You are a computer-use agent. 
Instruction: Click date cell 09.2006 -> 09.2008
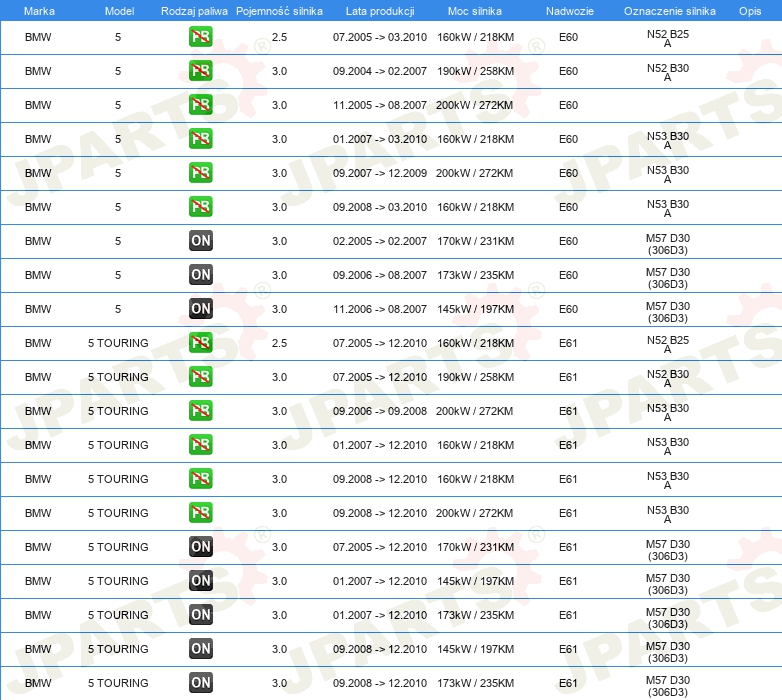click(380, 411)
